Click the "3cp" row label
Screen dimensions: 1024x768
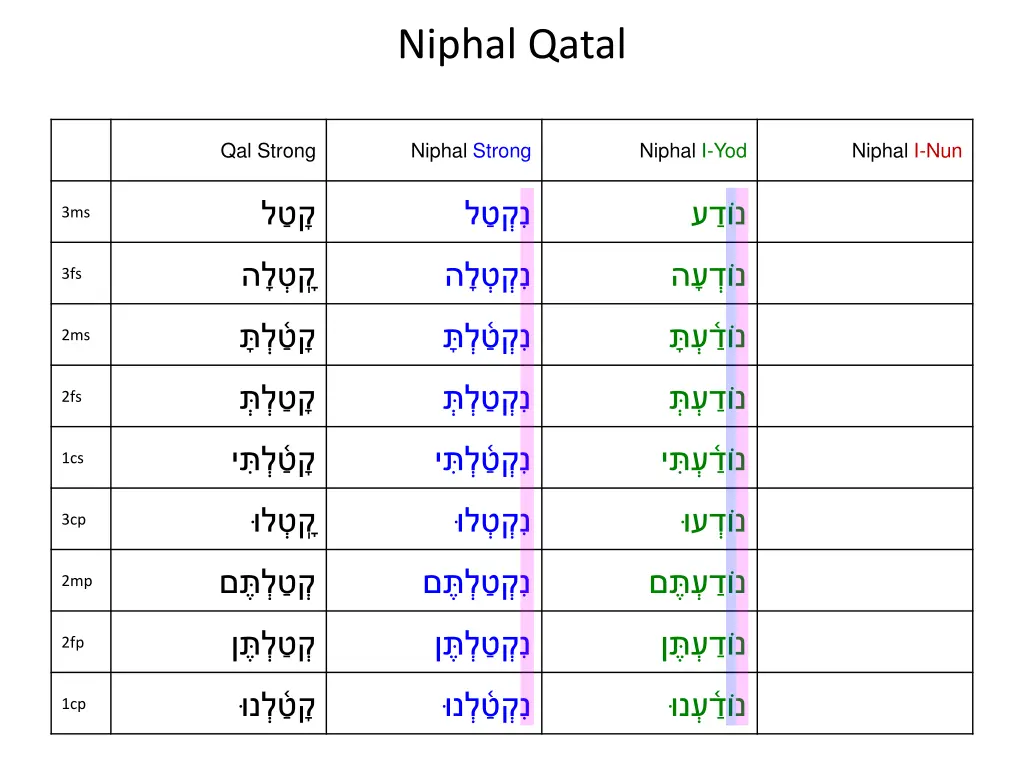74,520
